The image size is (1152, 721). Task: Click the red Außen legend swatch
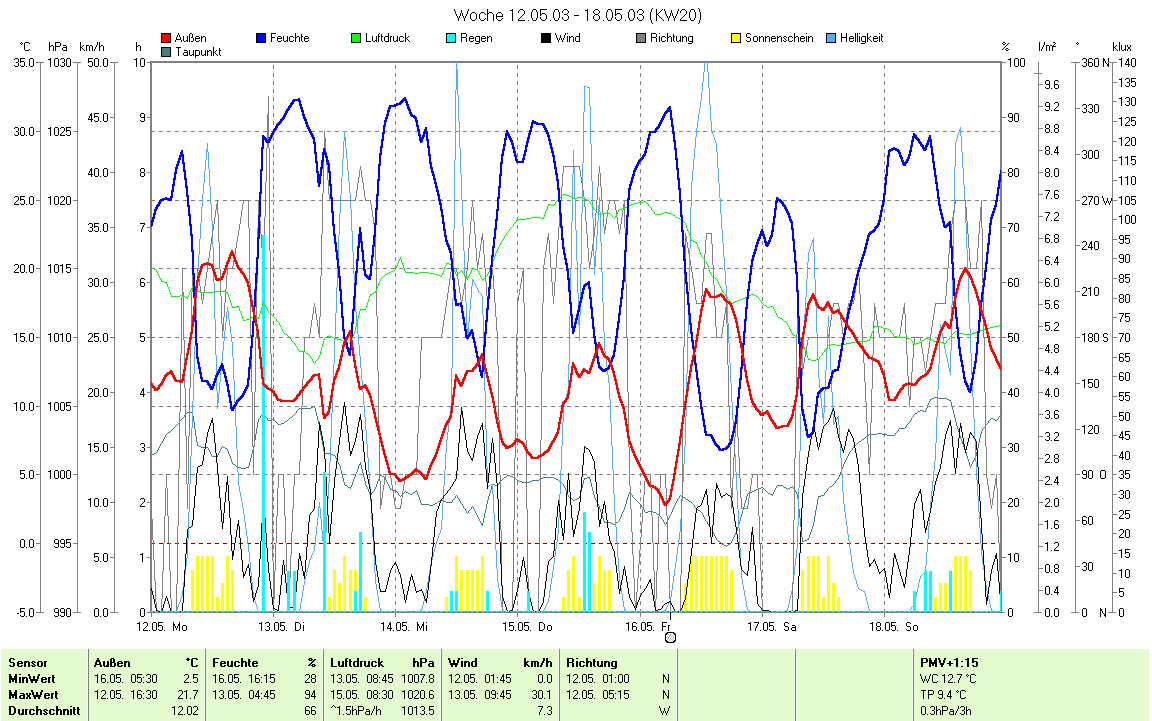pos(166,38)
